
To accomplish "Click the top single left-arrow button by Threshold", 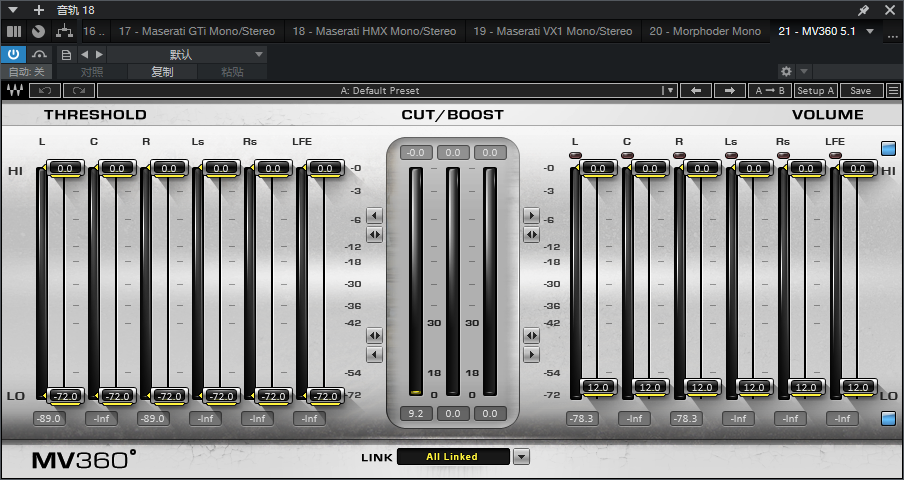I will pos(375,216).
